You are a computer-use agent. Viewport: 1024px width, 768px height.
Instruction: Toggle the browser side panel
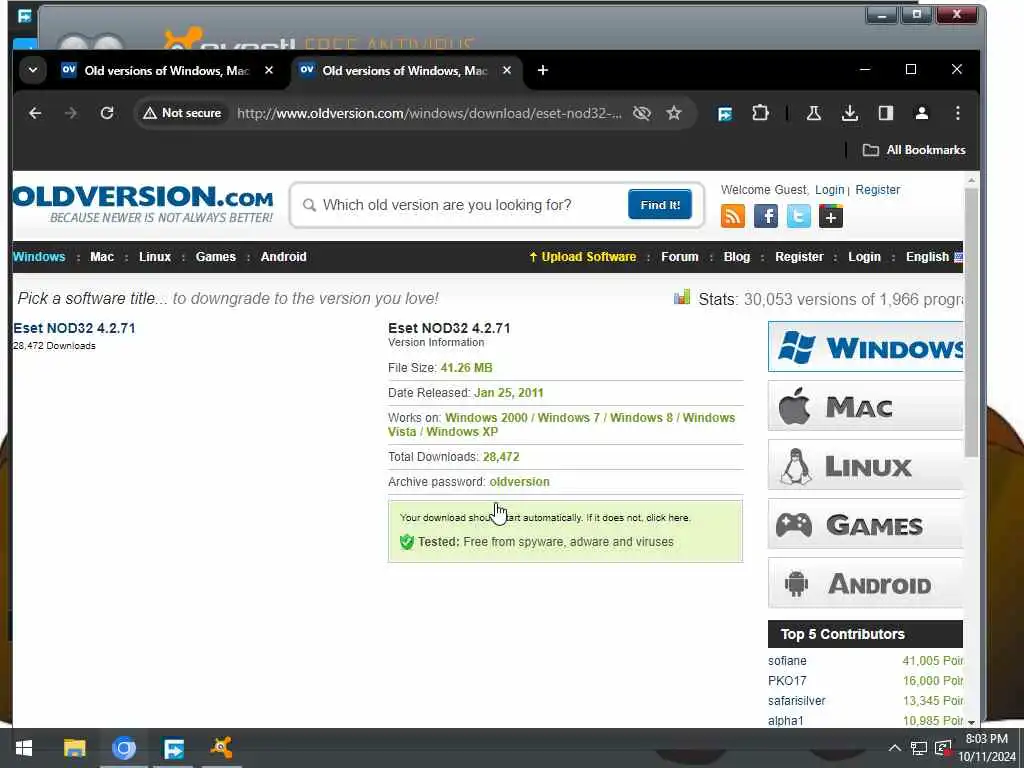point(886,113)
